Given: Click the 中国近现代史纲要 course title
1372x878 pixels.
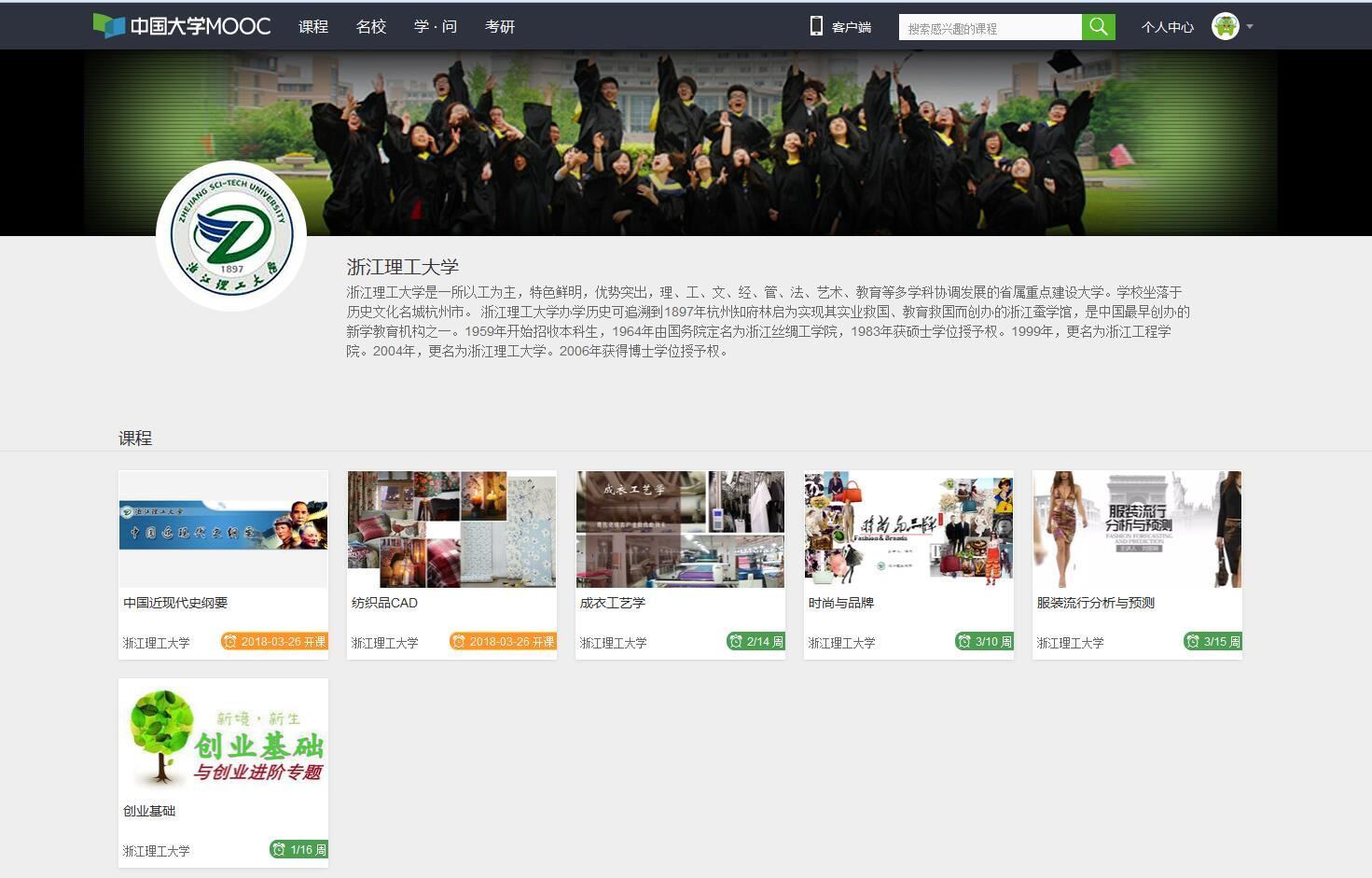Looking at the screenshot, I should pos(175,603).
